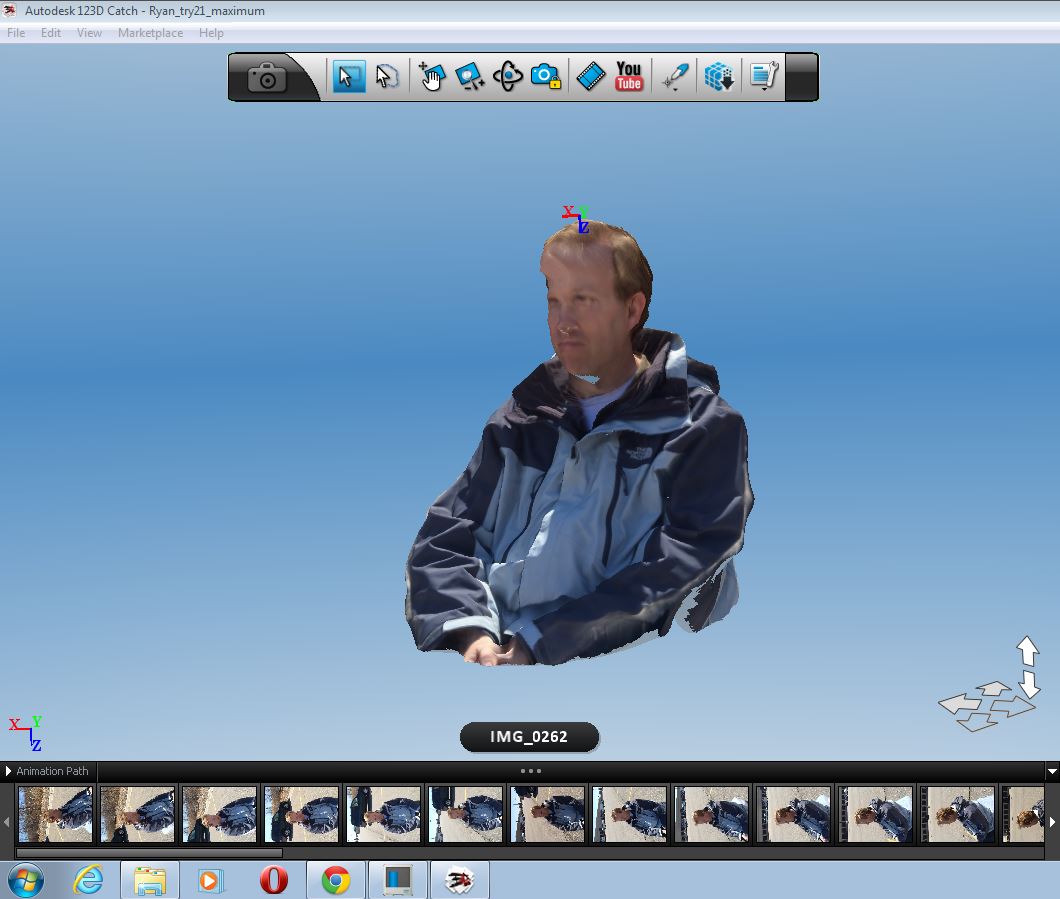Launch Opera browser from the taskbar
This screenshot has width=1060, height=899.
[x=274, y=881]
